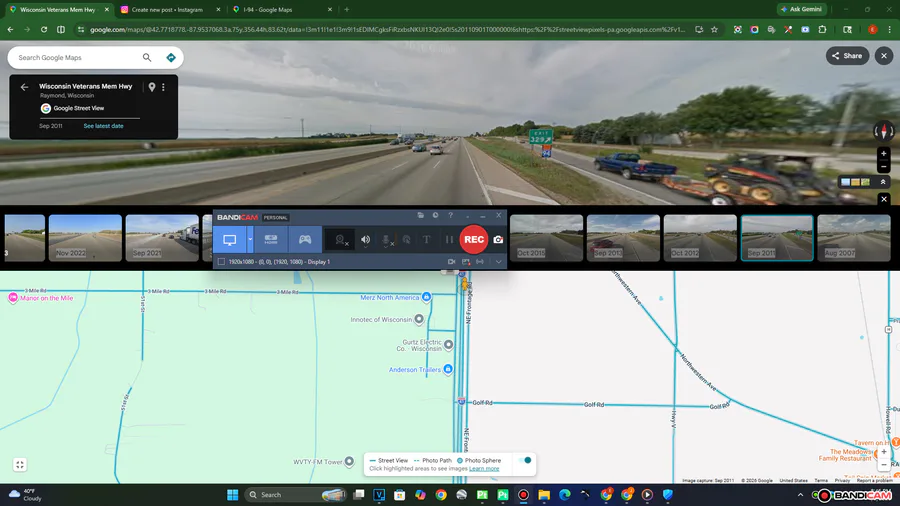Reload the page
Viewport: 900px width, 506px height.
[44, 29]
